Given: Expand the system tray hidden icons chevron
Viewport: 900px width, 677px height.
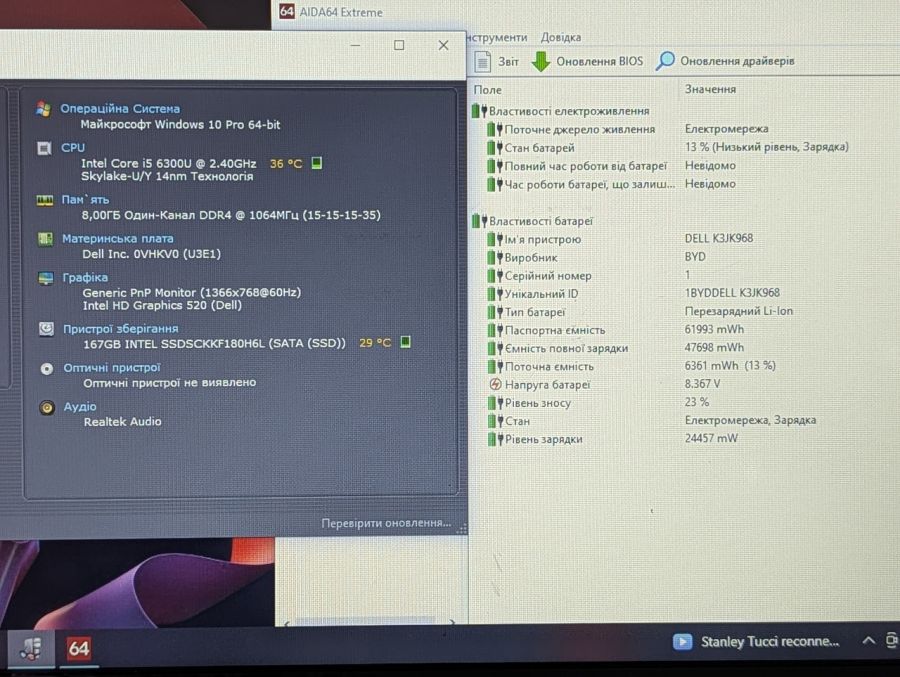Looking at the screenshot, I should [x=868, y=640].
